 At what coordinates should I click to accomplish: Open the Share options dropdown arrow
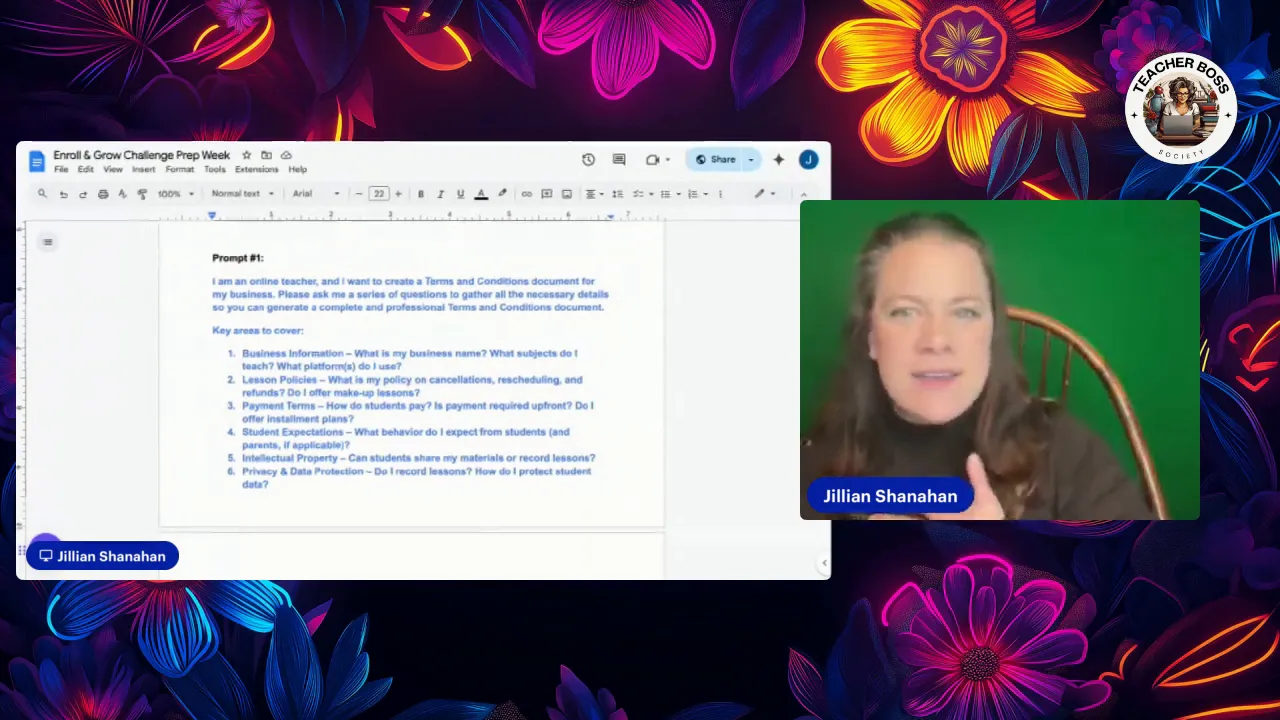coord(751,159)
